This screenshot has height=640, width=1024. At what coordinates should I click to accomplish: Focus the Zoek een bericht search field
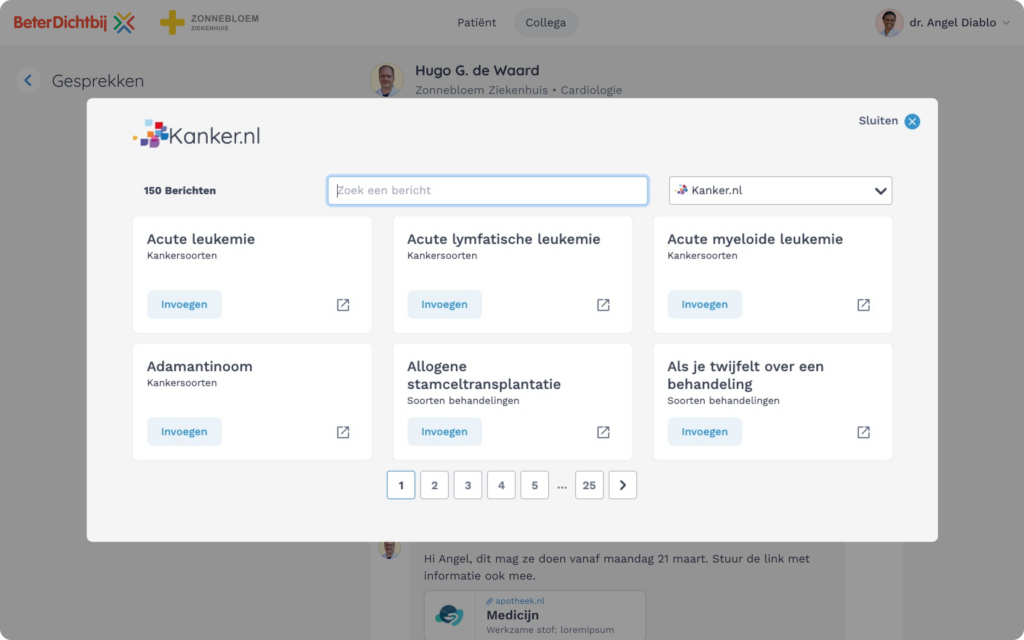(488, 190)
